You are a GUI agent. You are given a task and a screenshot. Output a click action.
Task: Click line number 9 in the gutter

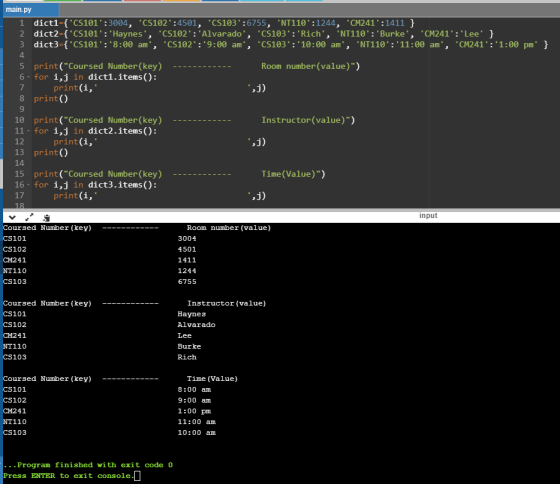[x=21, y=109]
